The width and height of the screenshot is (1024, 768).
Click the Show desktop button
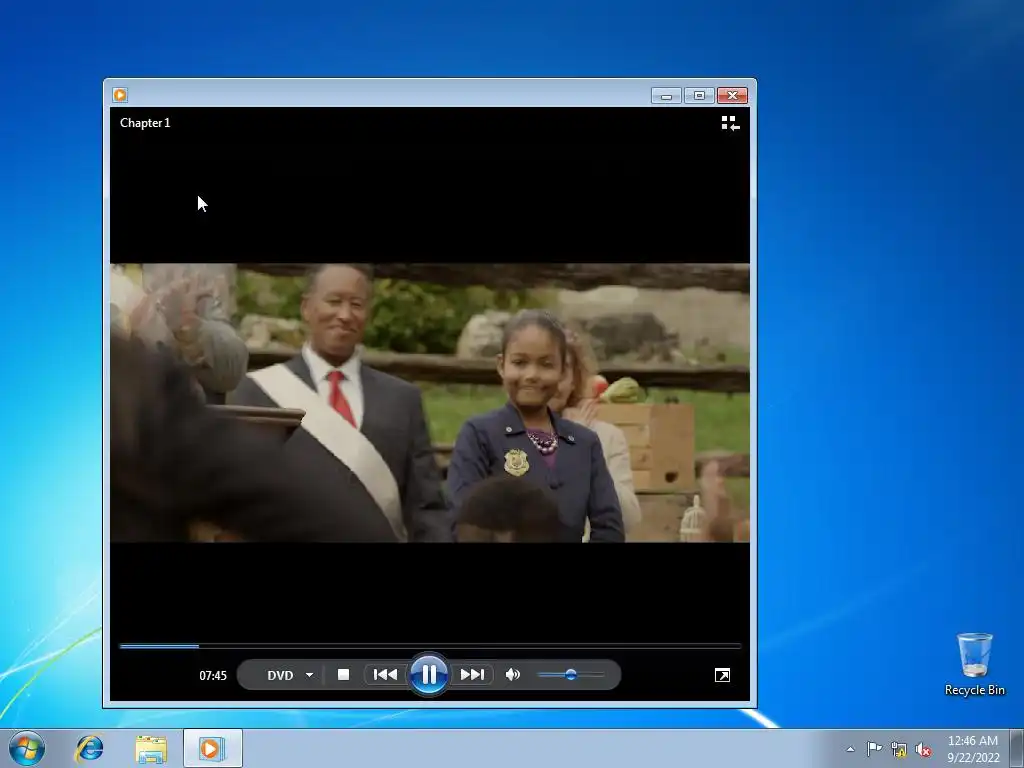[1017, 748]
